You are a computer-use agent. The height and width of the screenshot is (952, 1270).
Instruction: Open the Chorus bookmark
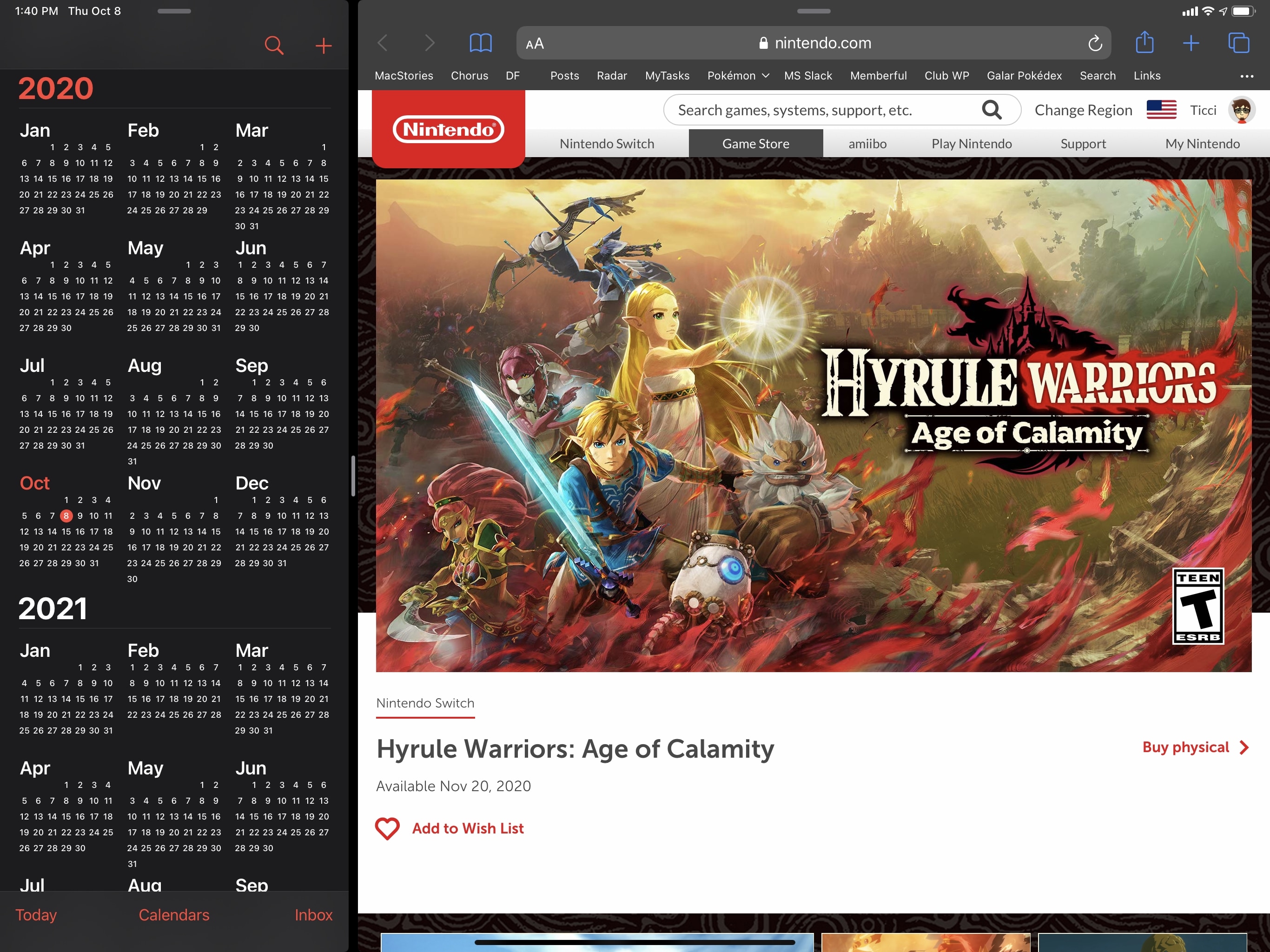pos(469,76)
